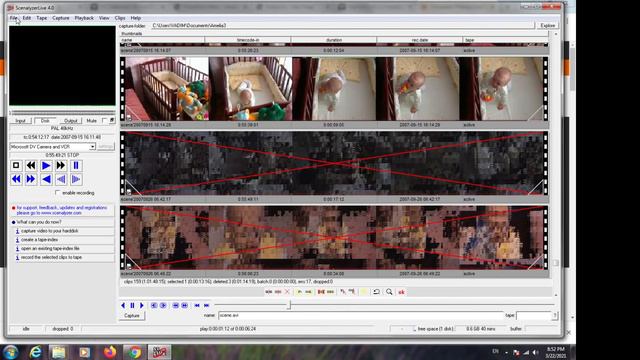Image resolution: width=640 pixels, height=360 pixels.
Task: Click 'capture video to your harddisk' help link
Action: click(x=49, y=231)
